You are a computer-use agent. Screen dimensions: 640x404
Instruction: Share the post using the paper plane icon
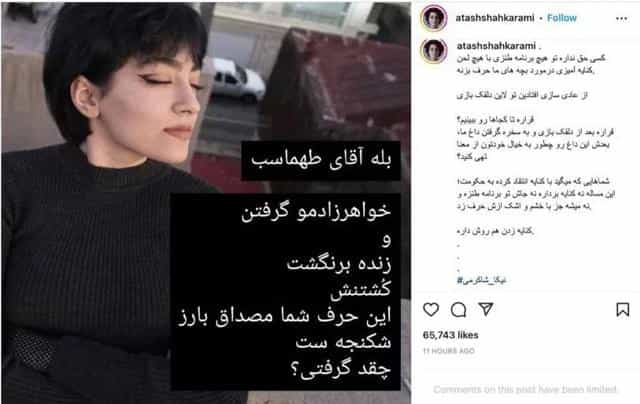(x=486, y=309)
